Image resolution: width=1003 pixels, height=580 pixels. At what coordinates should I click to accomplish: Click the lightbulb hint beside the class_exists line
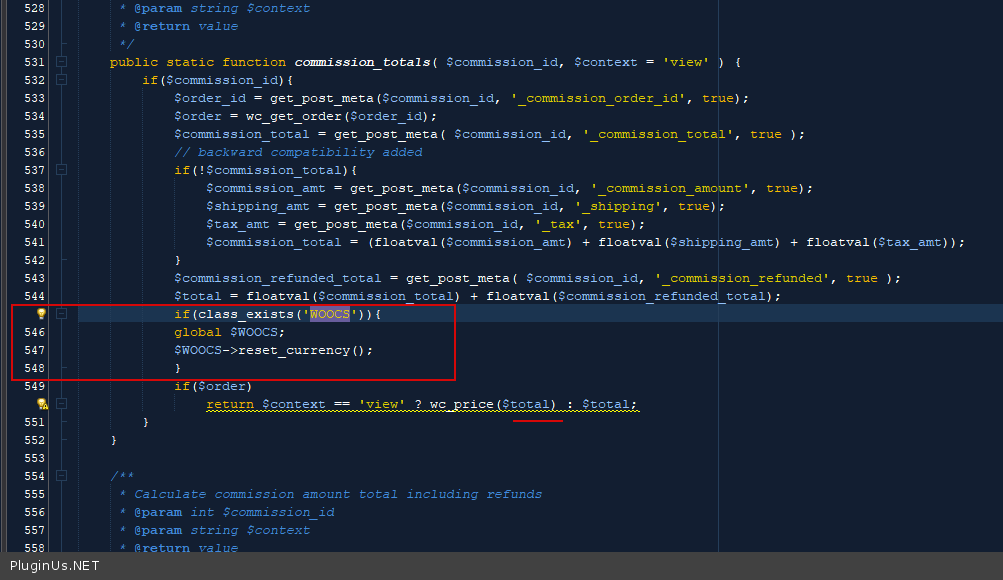pyautogui.click(x=42, y=314)
